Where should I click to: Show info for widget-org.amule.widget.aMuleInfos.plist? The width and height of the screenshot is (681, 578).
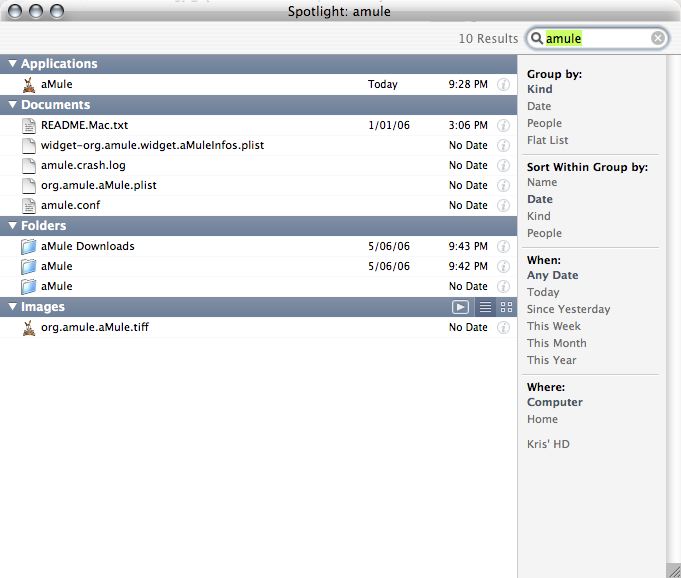[503, 145]
